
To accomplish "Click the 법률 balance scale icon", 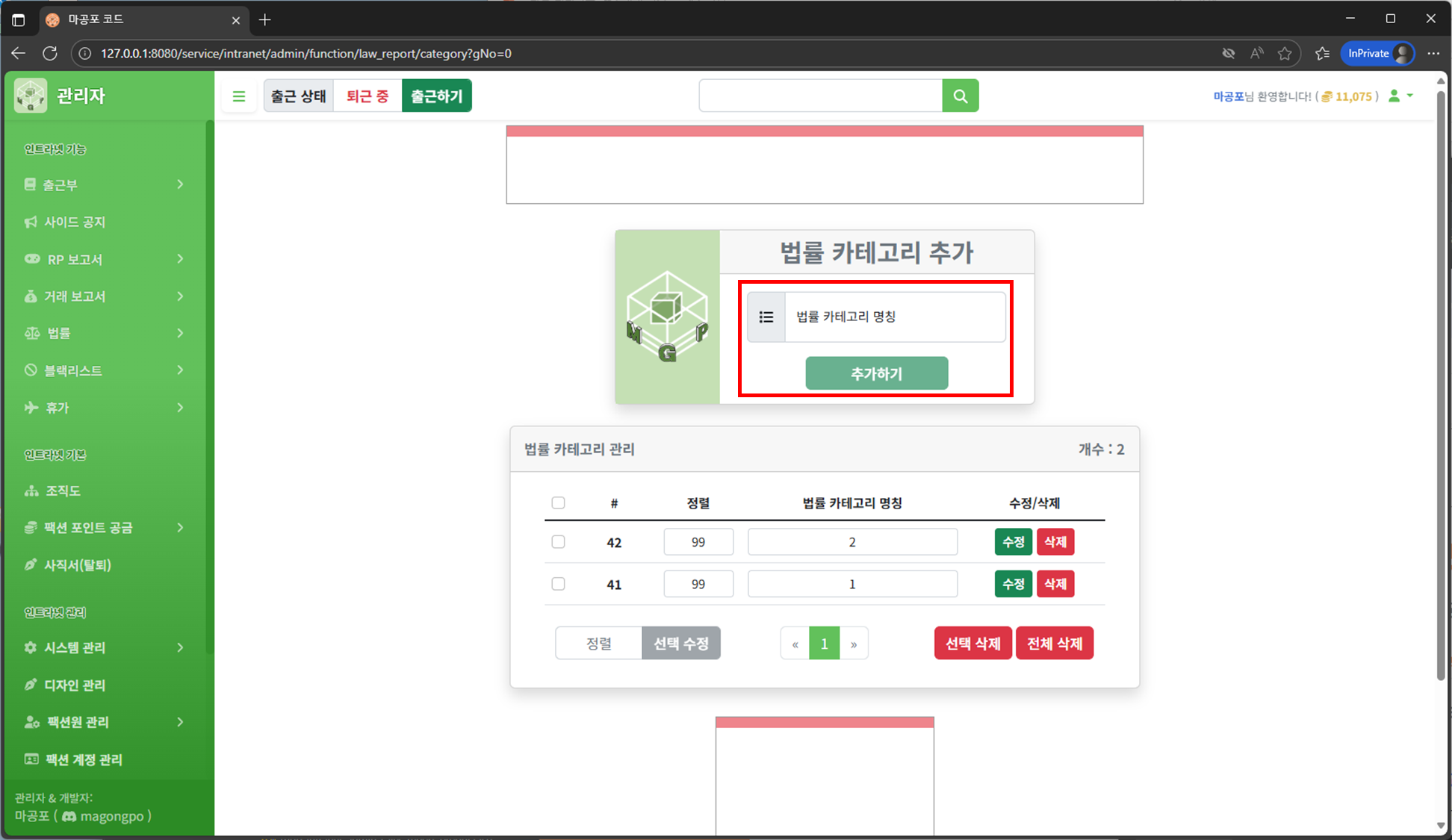I will 32,333.
